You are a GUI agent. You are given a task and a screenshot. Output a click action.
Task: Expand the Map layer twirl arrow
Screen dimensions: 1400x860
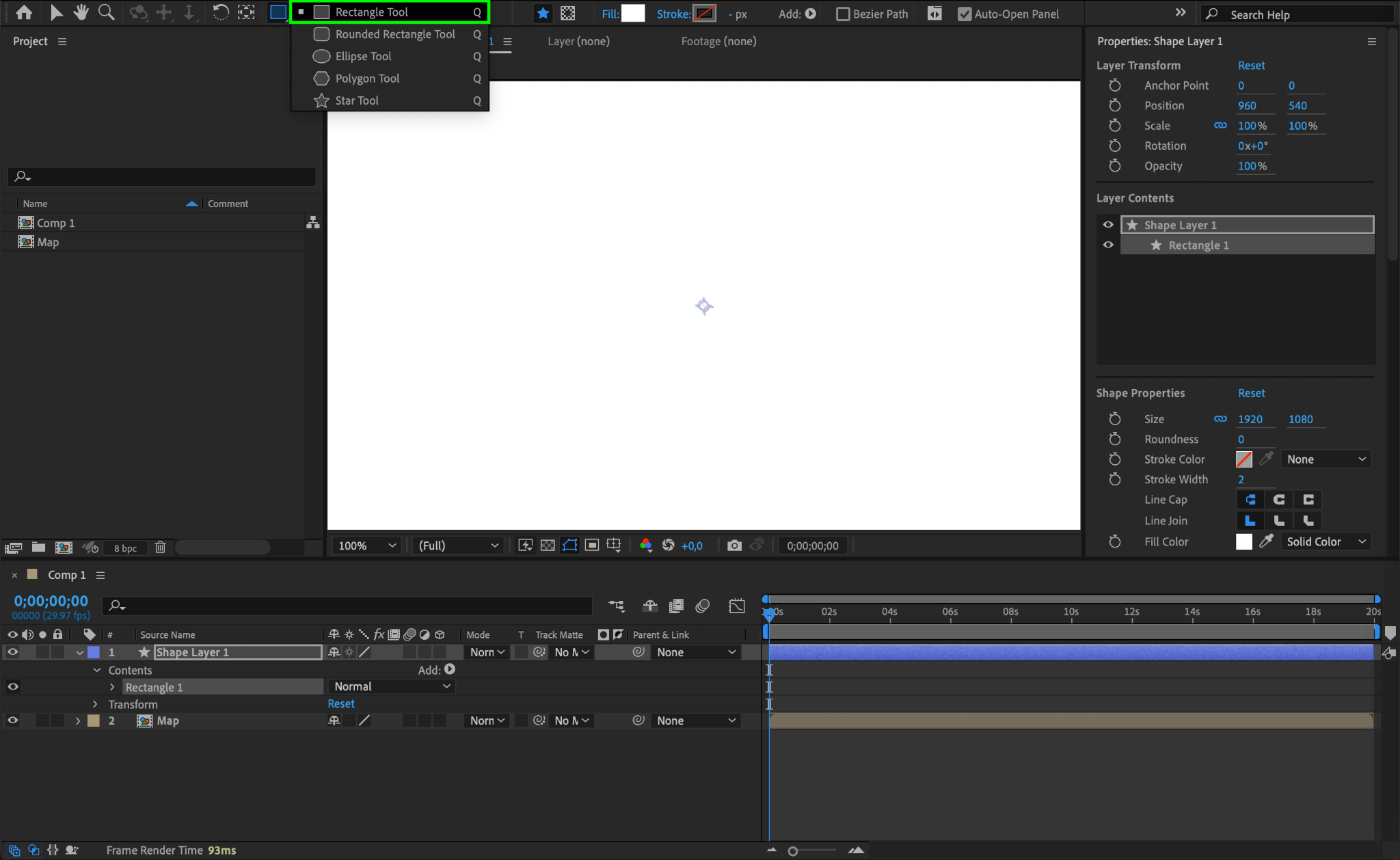(x=78, y=721)
